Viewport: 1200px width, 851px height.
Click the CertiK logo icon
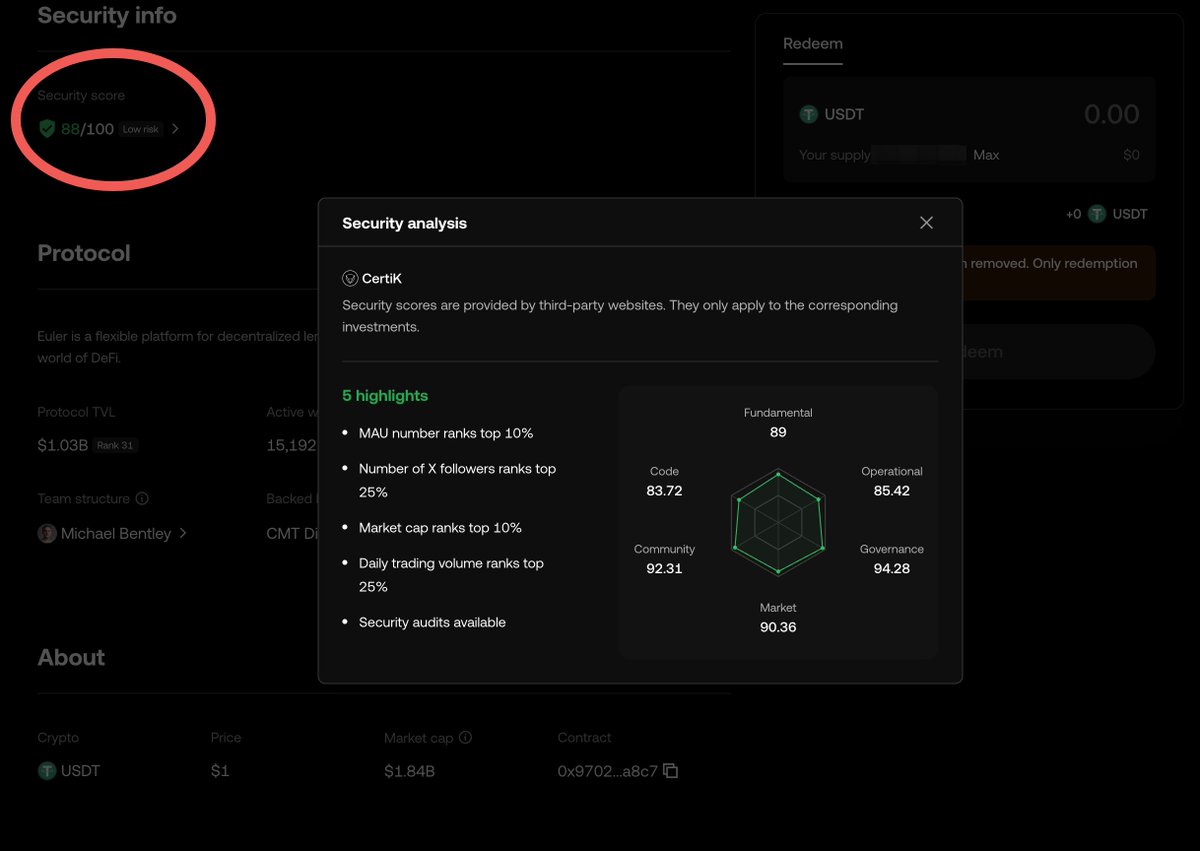pyautogui.click(x=350, y=279)
